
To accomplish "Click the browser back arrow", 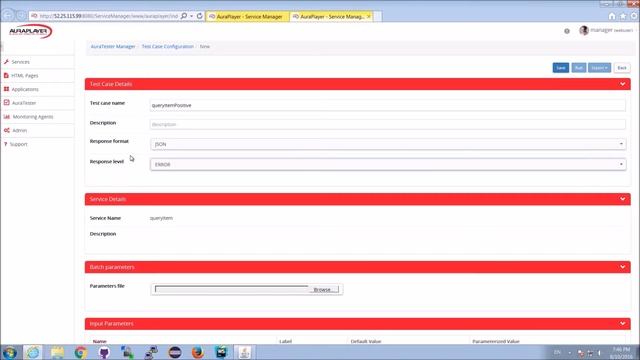I will point(8,16).
